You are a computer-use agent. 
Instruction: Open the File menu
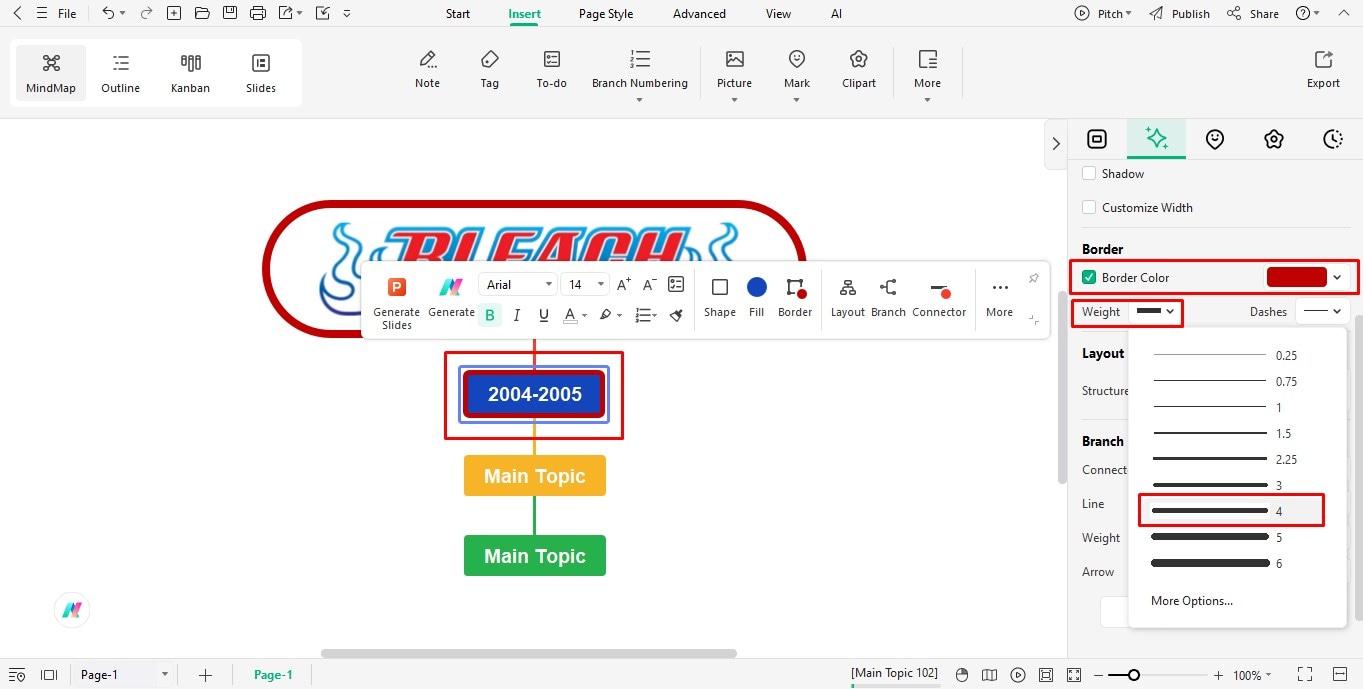point(67,14)
